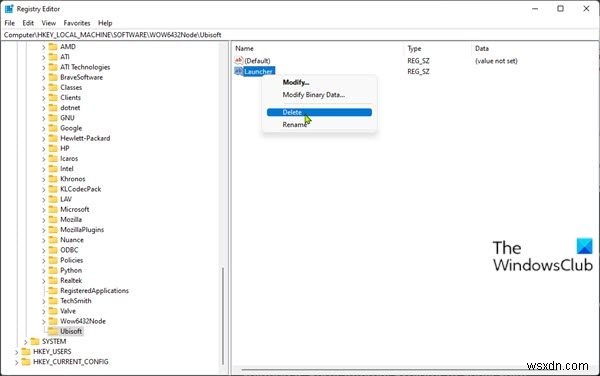Click the Intel folder icon

click(53, 169)
